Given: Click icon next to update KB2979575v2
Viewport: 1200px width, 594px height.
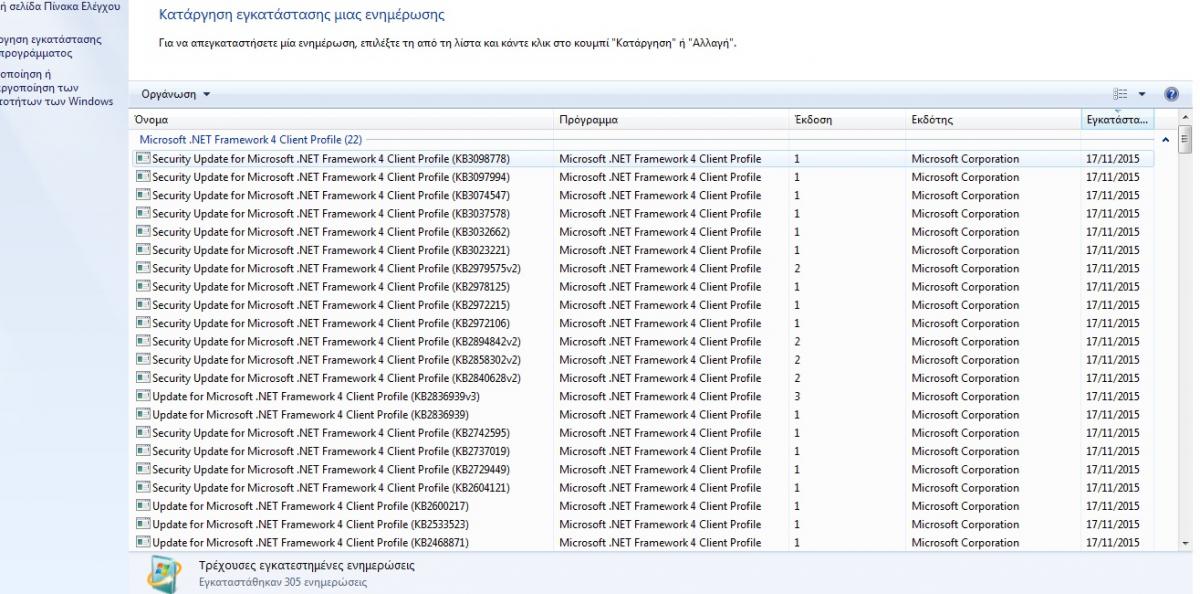Looking at the screenshot, I should (143, 269).
